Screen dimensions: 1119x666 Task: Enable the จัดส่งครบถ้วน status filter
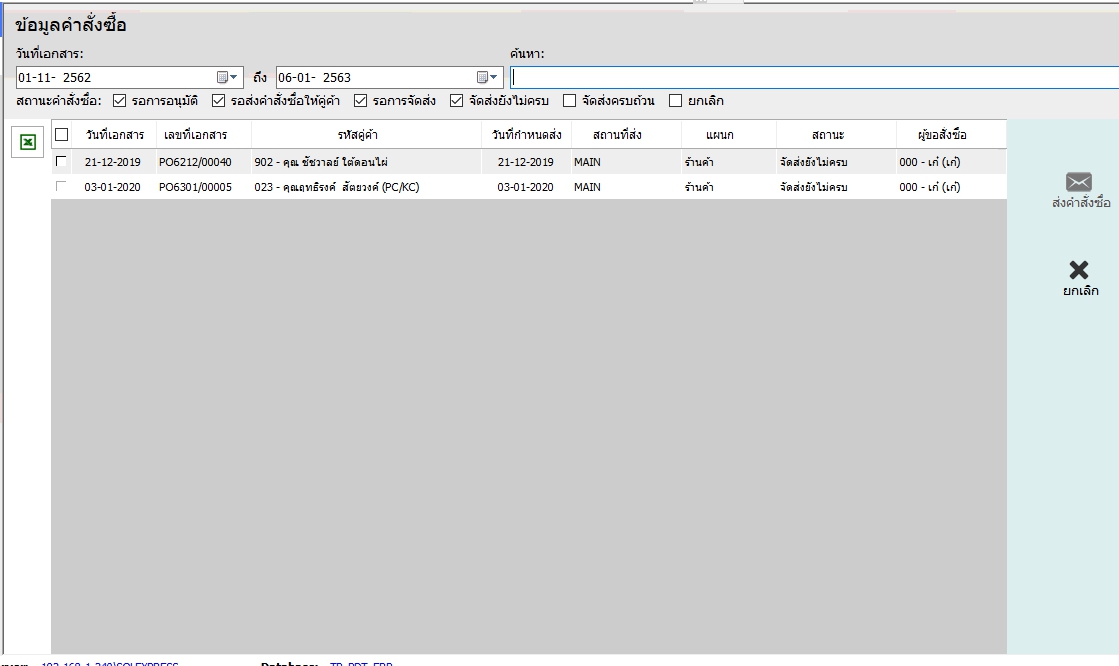pos(569,101)
